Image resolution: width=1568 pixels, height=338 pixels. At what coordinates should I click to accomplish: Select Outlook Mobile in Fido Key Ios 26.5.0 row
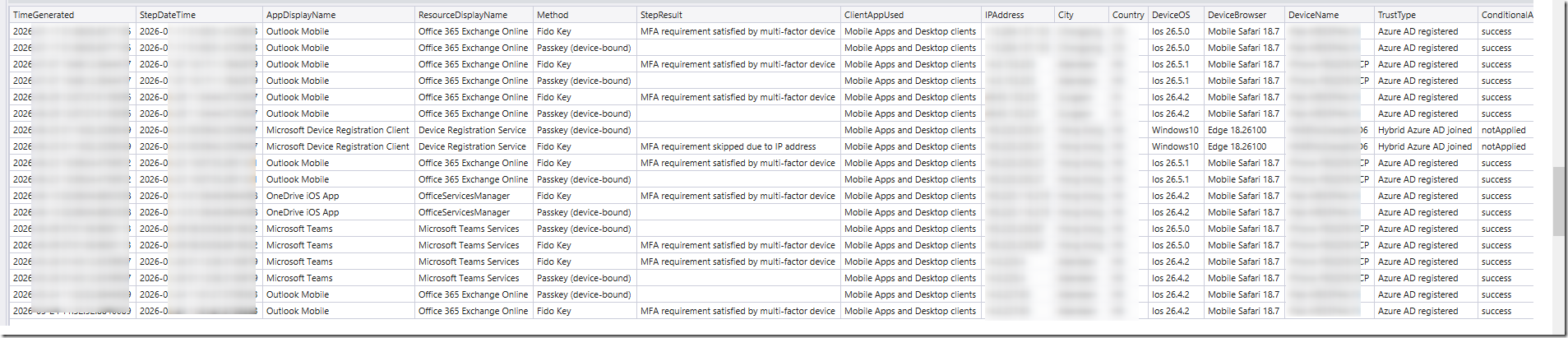click(298, 31)
